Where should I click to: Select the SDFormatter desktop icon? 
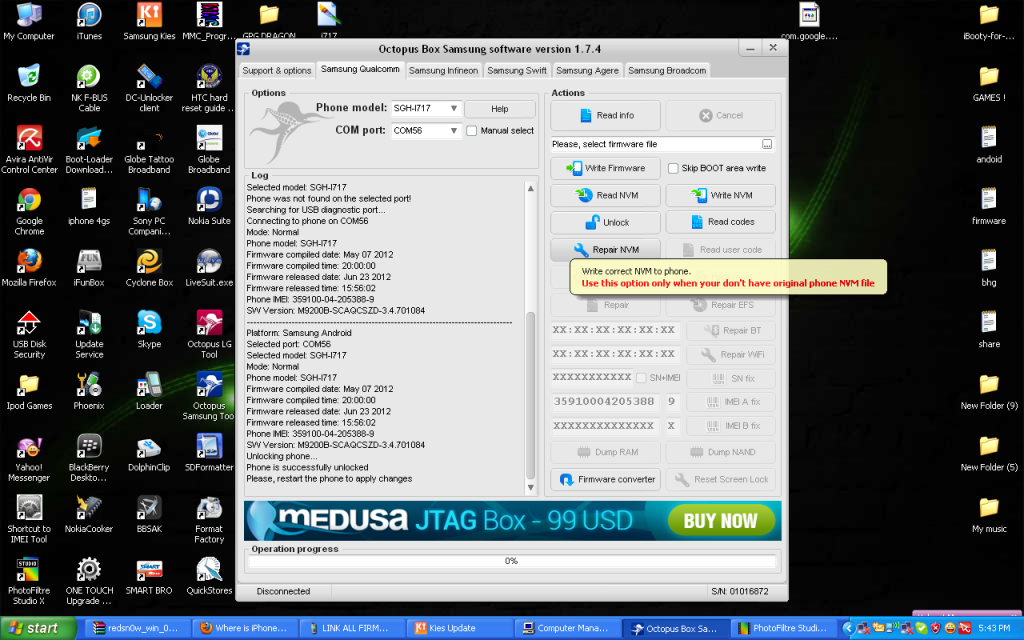click(x=209, y=452)
